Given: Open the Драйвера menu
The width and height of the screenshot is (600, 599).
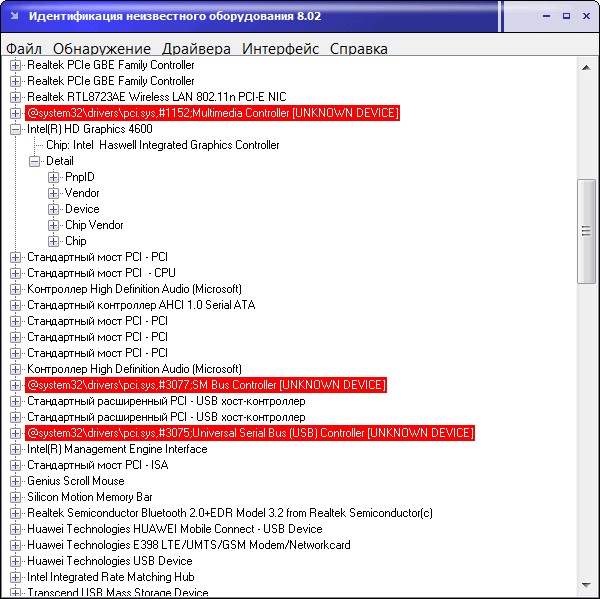Looking at the screenshot, I should [196, 48].
